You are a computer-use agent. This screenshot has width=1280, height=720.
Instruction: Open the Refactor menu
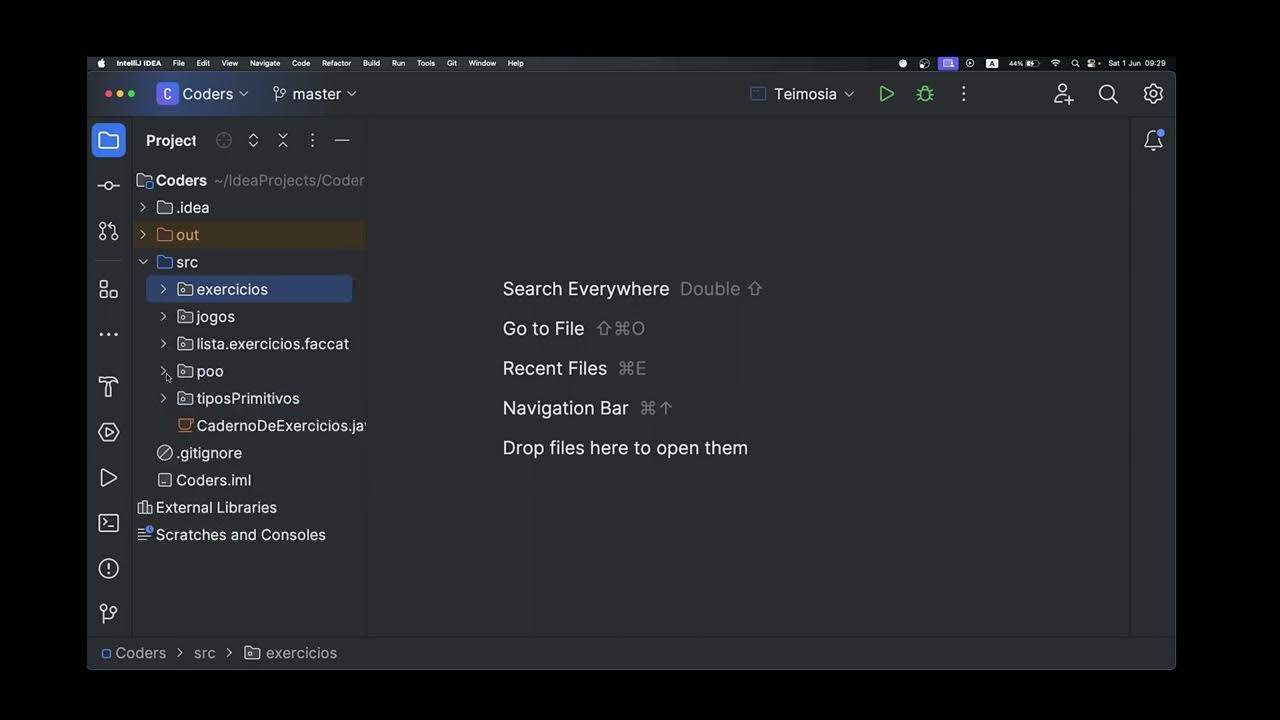pos(336,63)
